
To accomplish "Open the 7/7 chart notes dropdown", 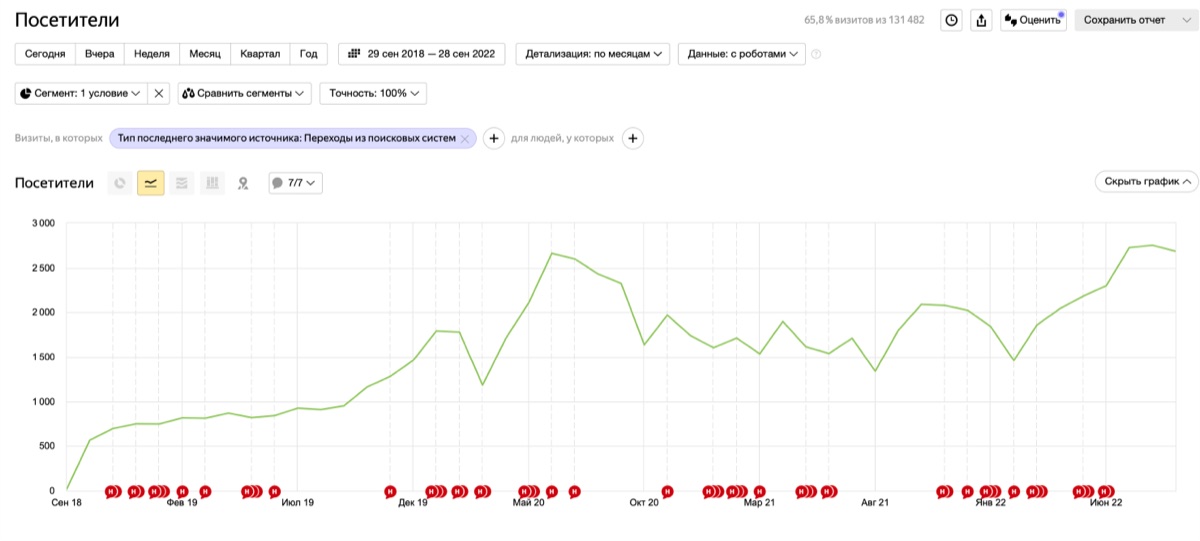I will tap(296, 183).
